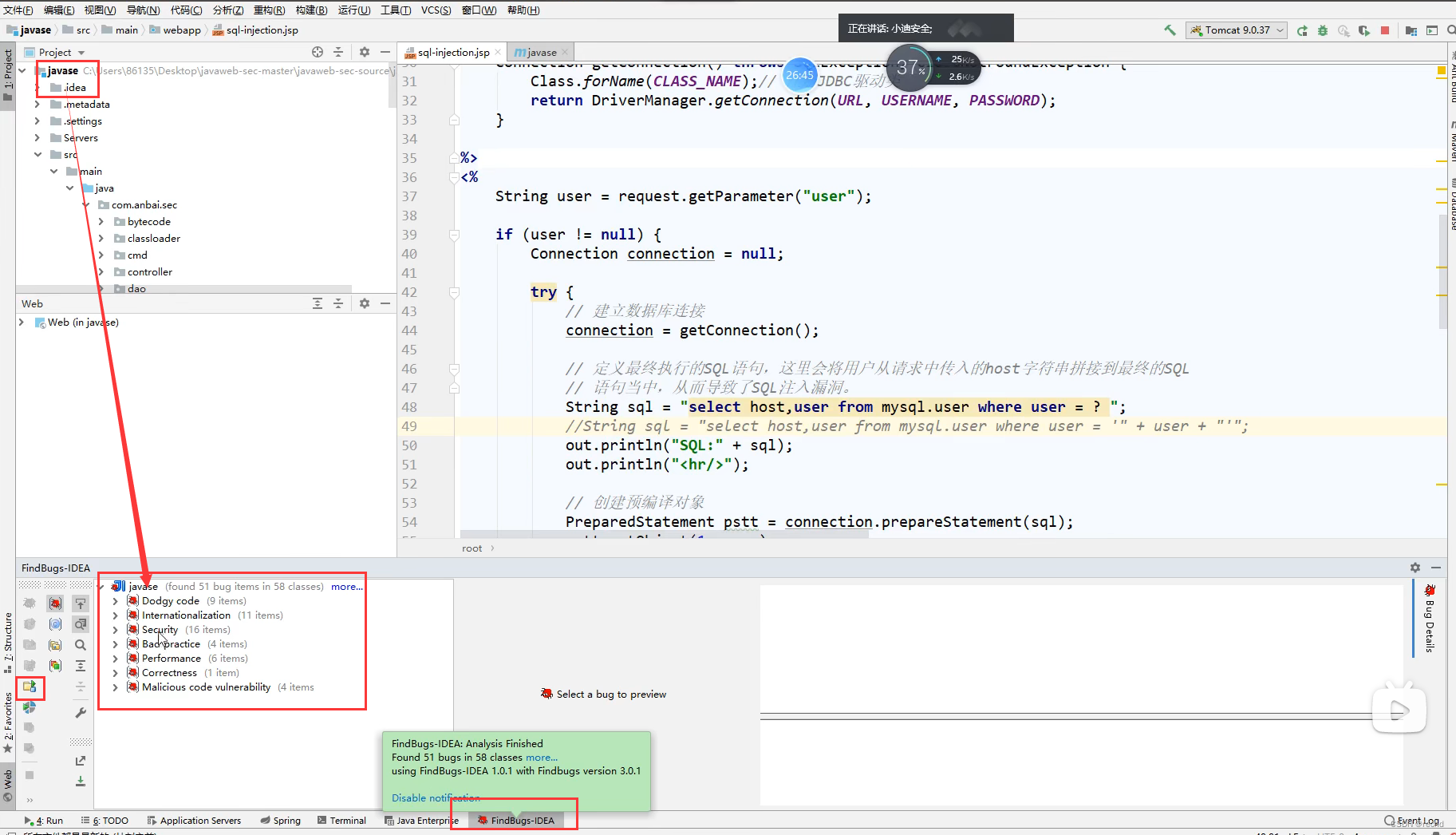This screenshot has height=835, width=1456.
Task: Click the Build project hammer icon
Action: tap(1170, 30)
